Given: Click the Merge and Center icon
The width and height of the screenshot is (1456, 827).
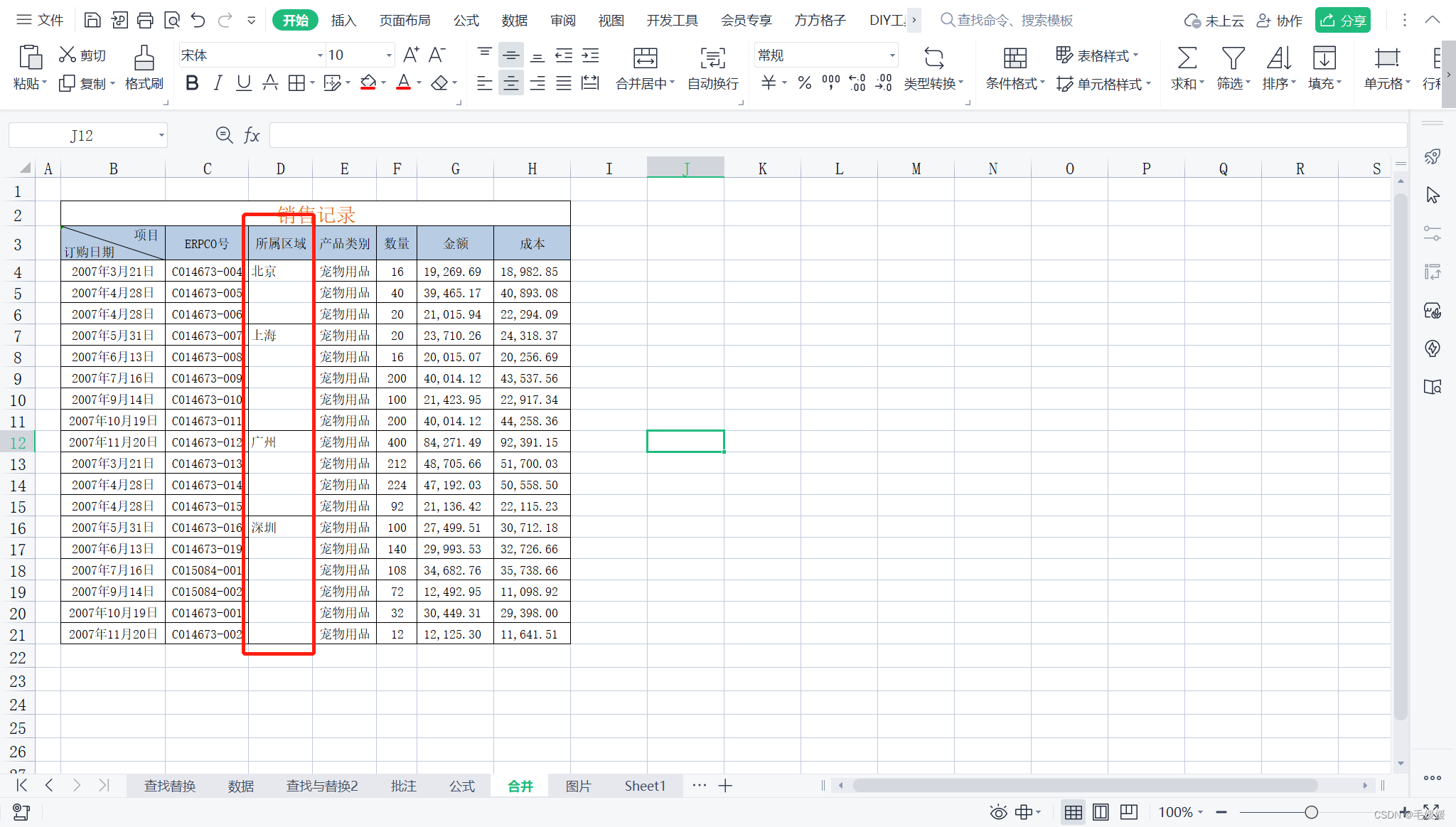Looking at the screenshot, I should pyautogui.click(x=645, y=58).
